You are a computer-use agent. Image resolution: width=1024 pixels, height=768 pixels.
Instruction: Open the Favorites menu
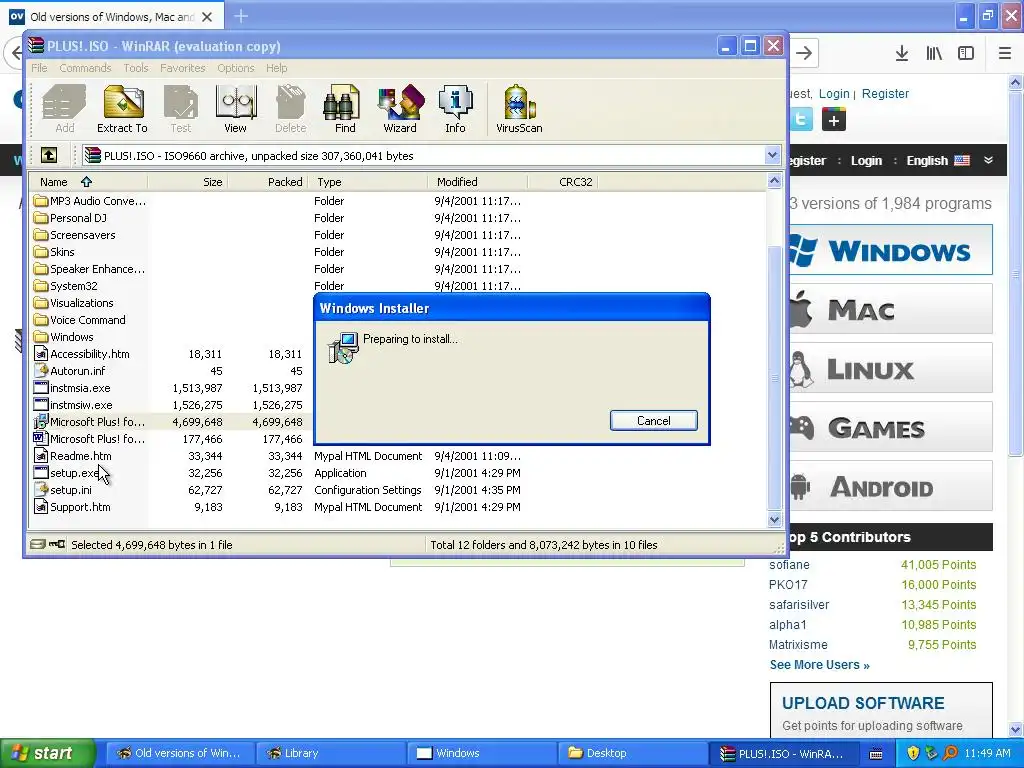click(x=183, y=68)
